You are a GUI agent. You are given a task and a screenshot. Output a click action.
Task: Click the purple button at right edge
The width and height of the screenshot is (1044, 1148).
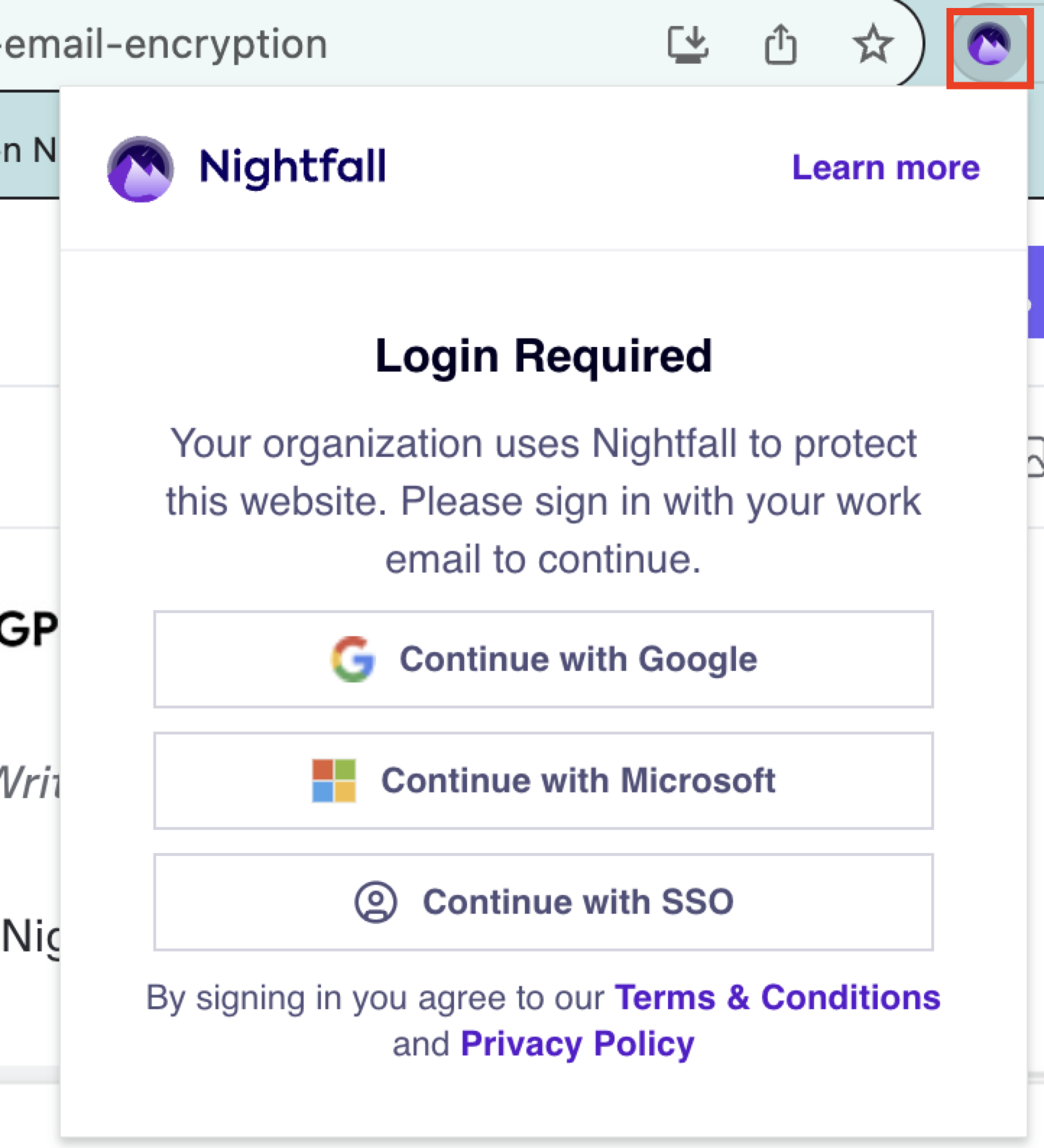click(x=1035, y=292)
